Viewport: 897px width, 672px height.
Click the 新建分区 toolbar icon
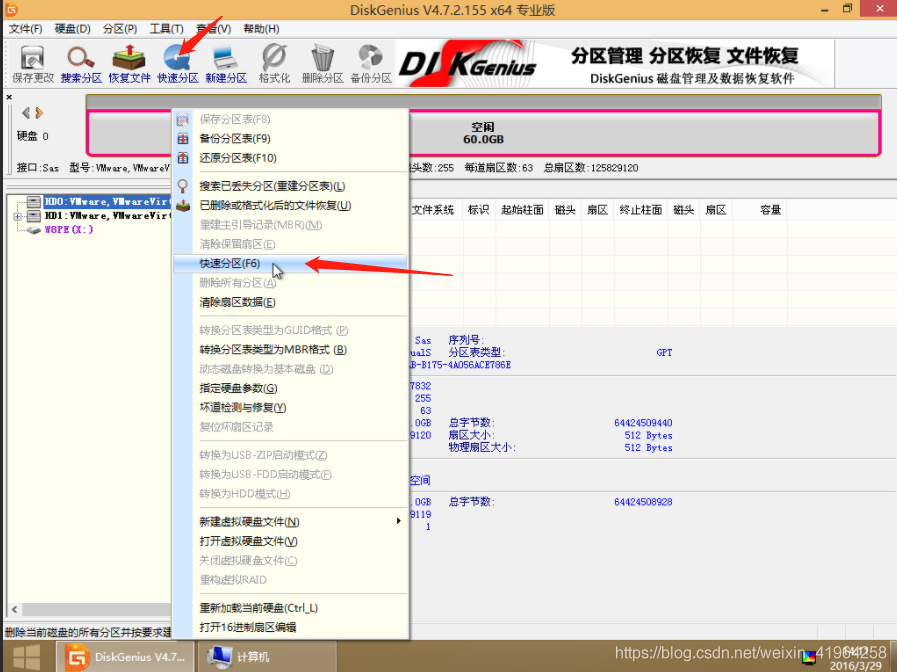tap(225, 64)
